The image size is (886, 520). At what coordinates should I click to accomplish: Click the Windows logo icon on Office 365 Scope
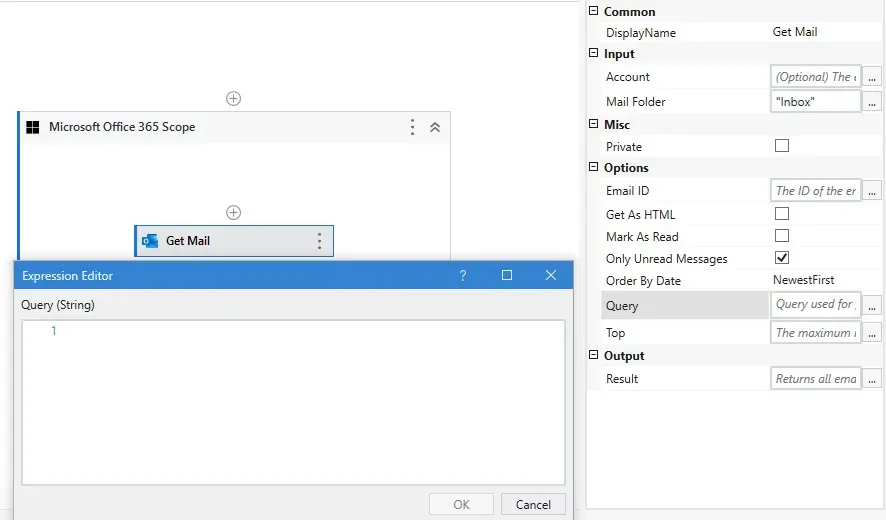33,127
